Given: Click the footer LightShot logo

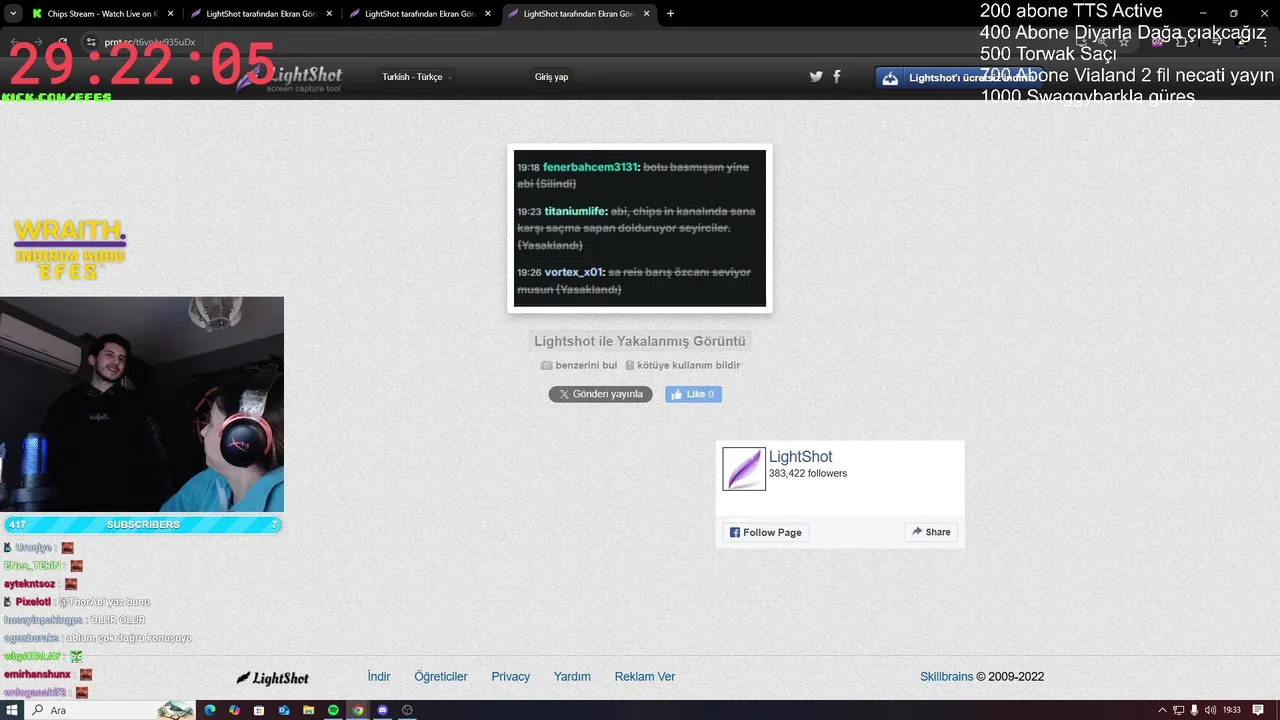Looking at the screenshot, I should click(273, 678).
